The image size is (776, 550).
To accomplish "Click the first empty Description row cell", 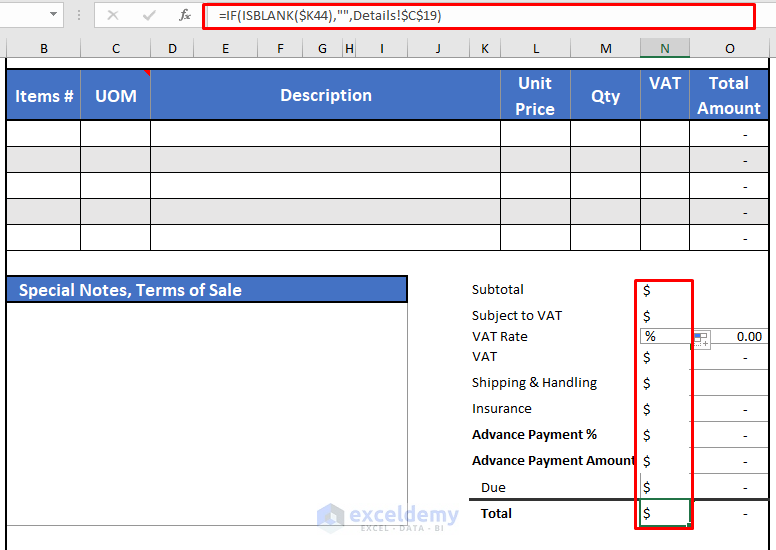I will point(326,134).
